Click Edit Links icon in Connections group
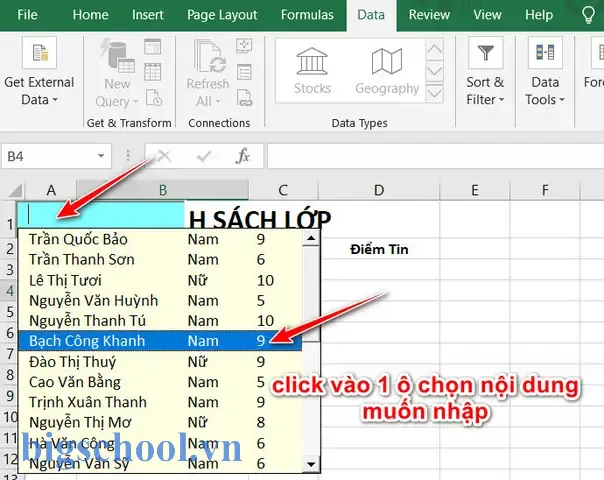The width and height of the screenshot is (604, 480). coord(244,98)
